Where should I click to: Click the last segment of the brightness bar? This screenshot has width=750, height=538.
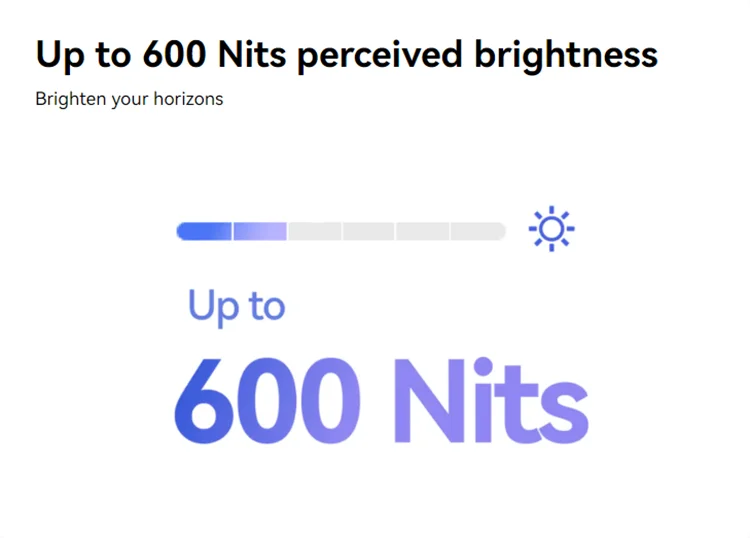point(477,231)
